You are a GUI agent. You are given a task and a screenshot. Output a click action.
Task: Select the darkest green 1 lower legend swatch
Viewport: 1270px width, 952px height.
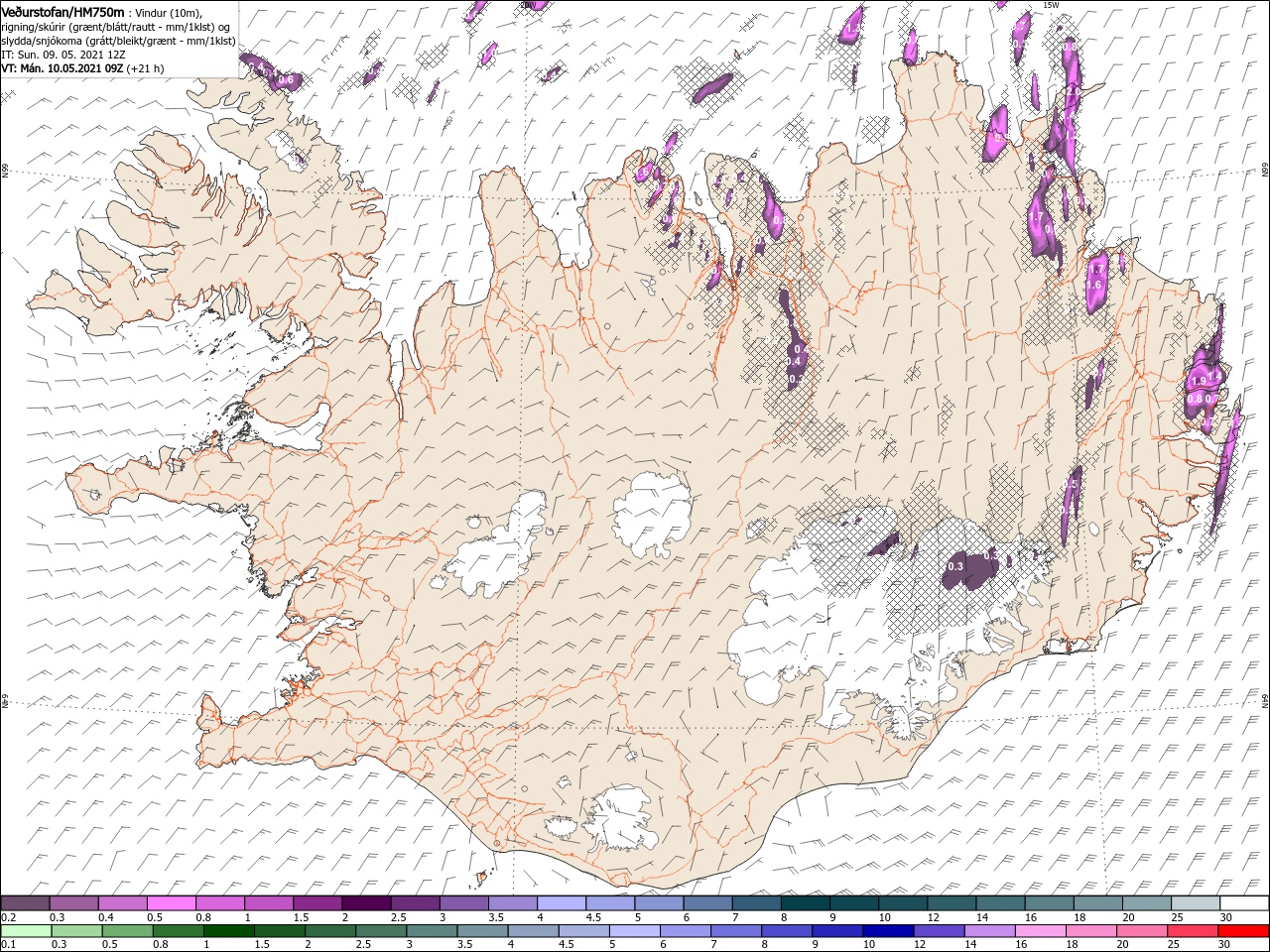(x=228, y=931)
